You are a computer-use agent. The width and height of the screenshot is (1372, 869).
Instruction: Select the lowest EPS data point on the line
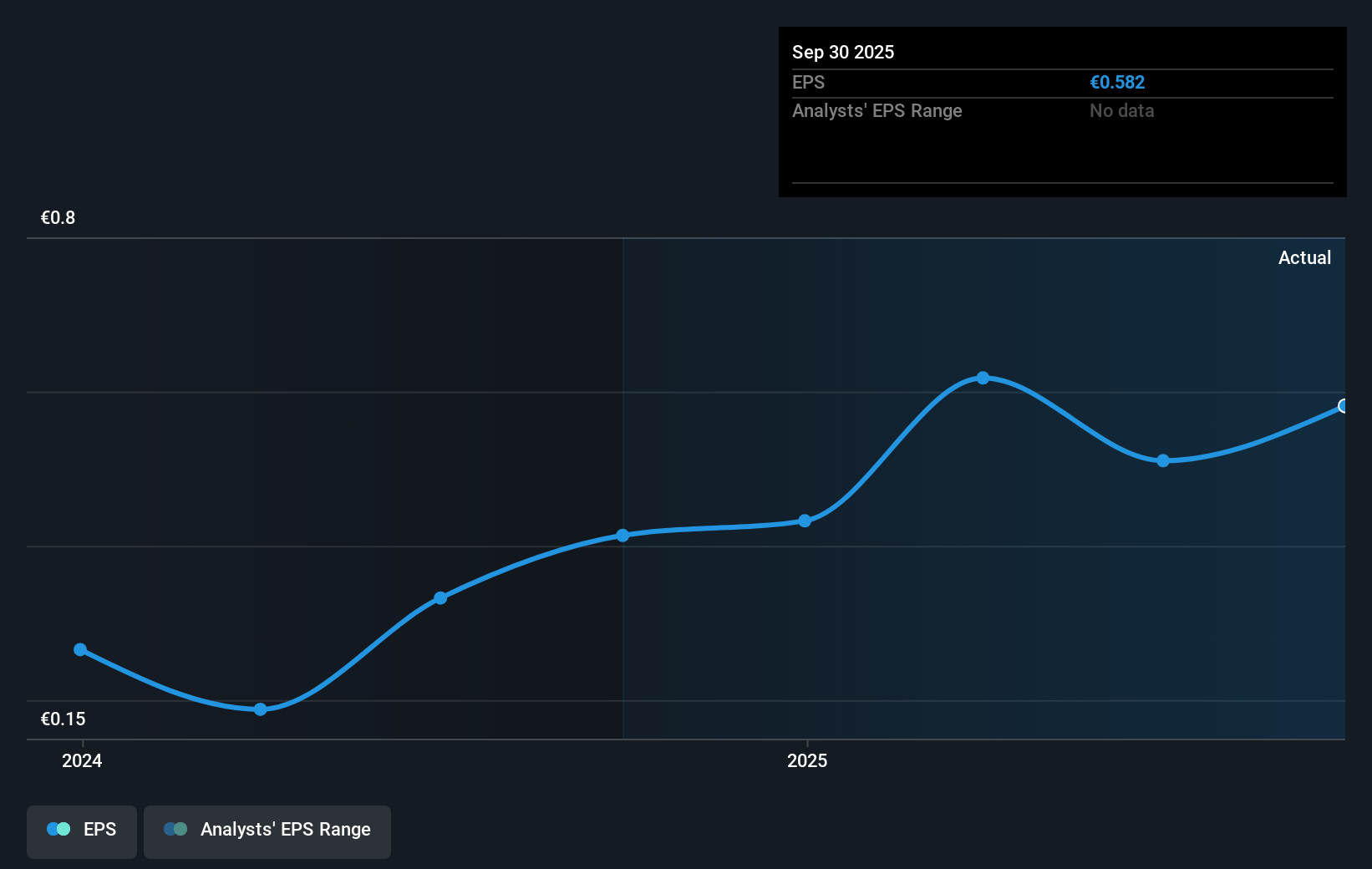coord(260,709)
